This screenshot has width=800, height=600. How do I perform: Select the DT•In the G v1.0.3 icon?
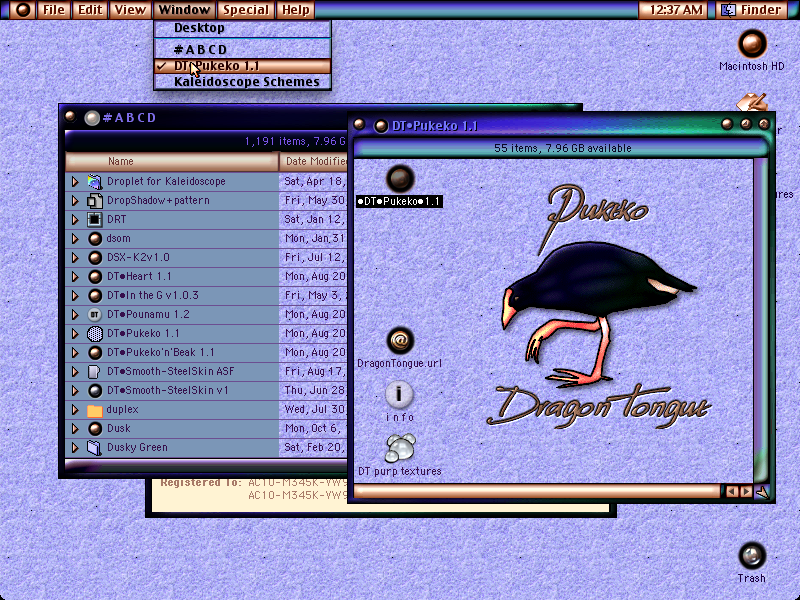point(94,295)
